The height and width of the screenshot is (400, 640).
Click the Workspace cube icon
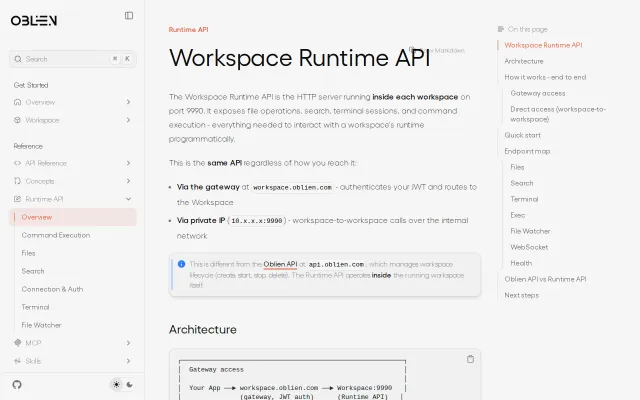pos(17,120)
